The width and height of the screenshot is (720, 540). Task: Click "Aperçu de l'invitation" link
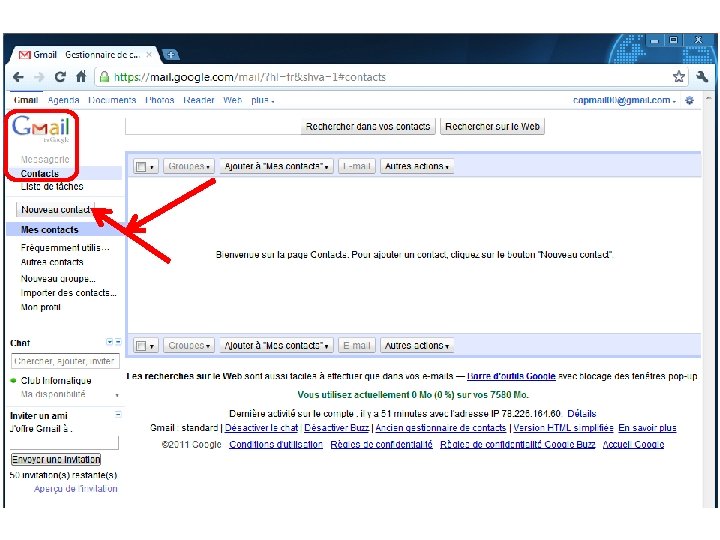point(76,489)
